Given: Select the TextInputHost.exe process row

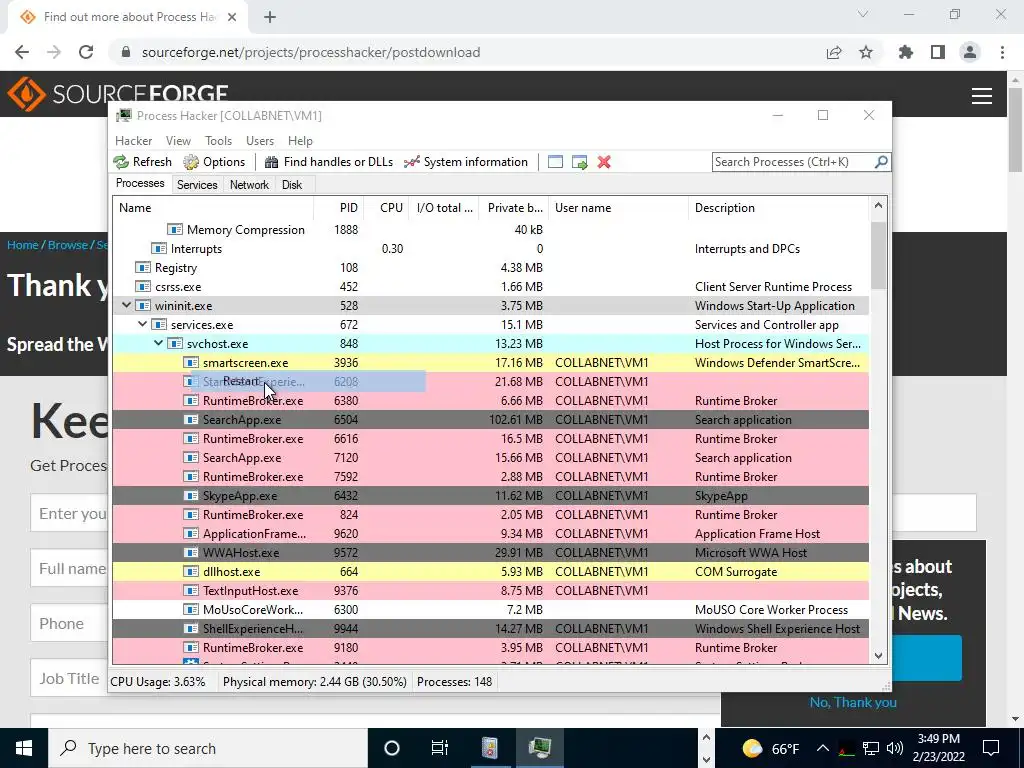Looking at the screenshot, I should click(490, 590).
